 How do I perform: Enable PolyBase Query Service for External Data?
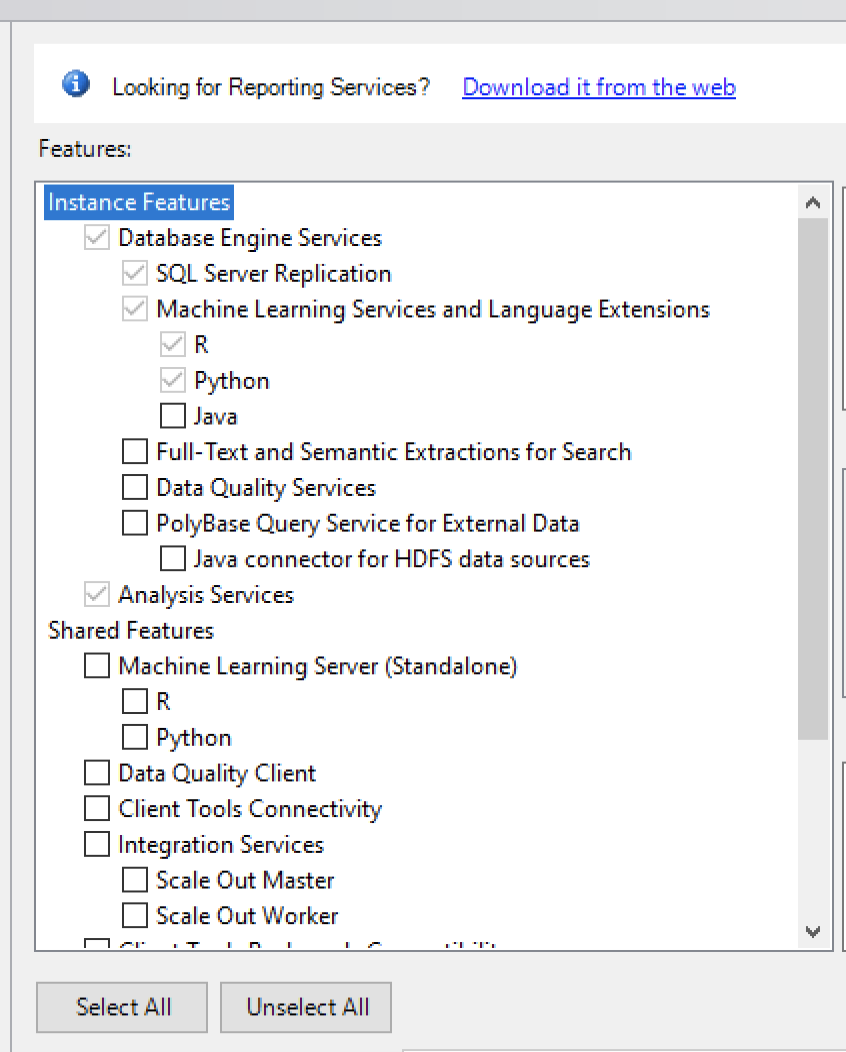(135, 523)
